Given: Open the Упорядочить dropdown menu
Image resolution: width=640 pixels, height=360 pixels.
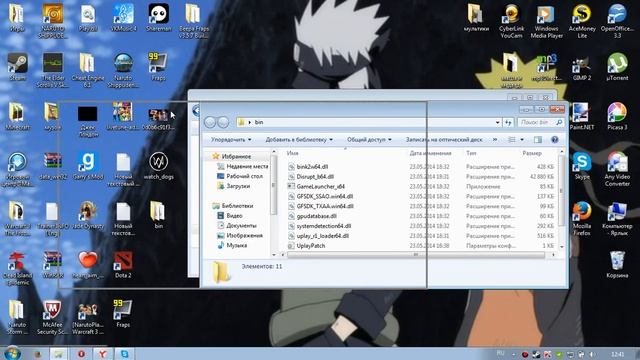Looking at the screenshot, I should pos(231,140).
